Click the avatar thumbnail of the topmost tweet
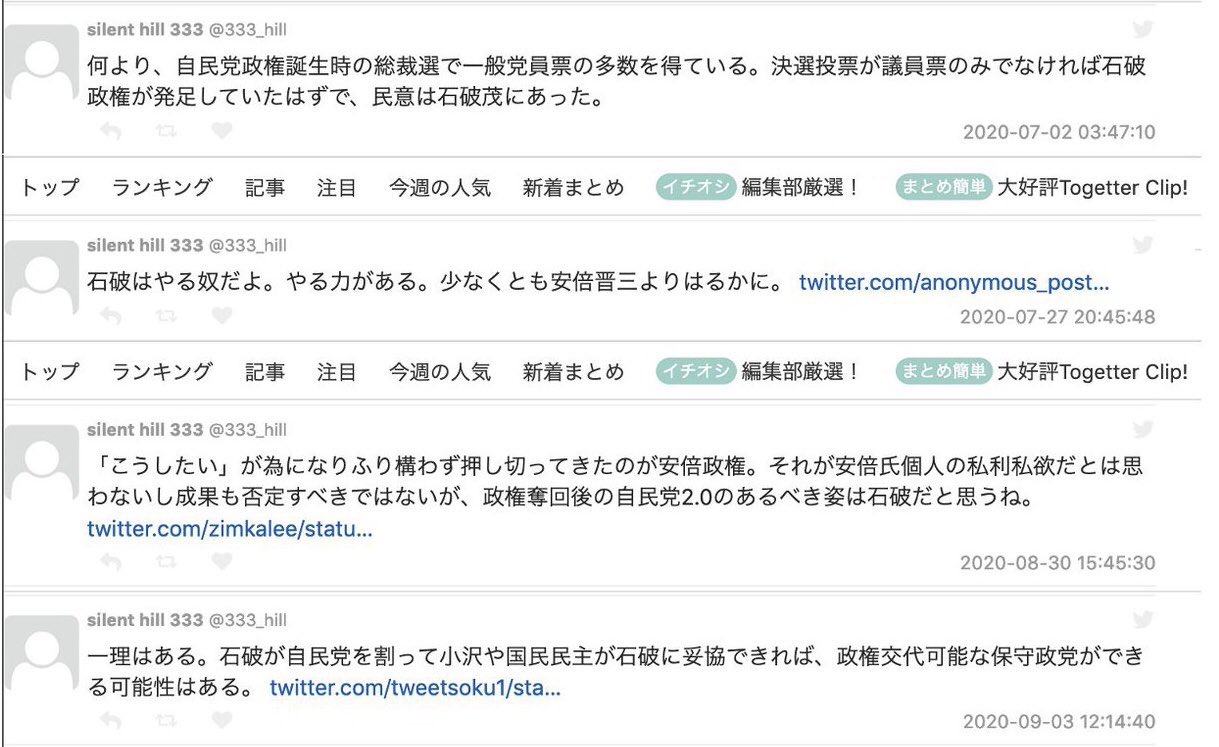Viewport: 1219px width, 747px height. tap(42, 62)
